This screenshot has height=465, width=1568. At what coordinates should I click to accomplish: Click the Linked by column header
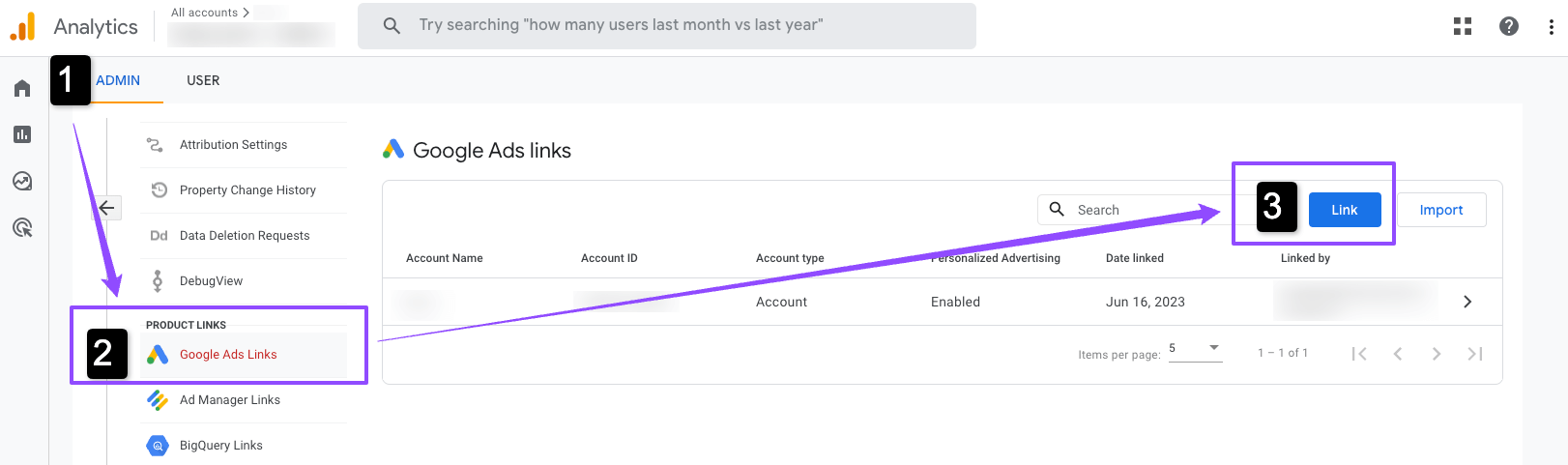click(x=1305, y=258)
